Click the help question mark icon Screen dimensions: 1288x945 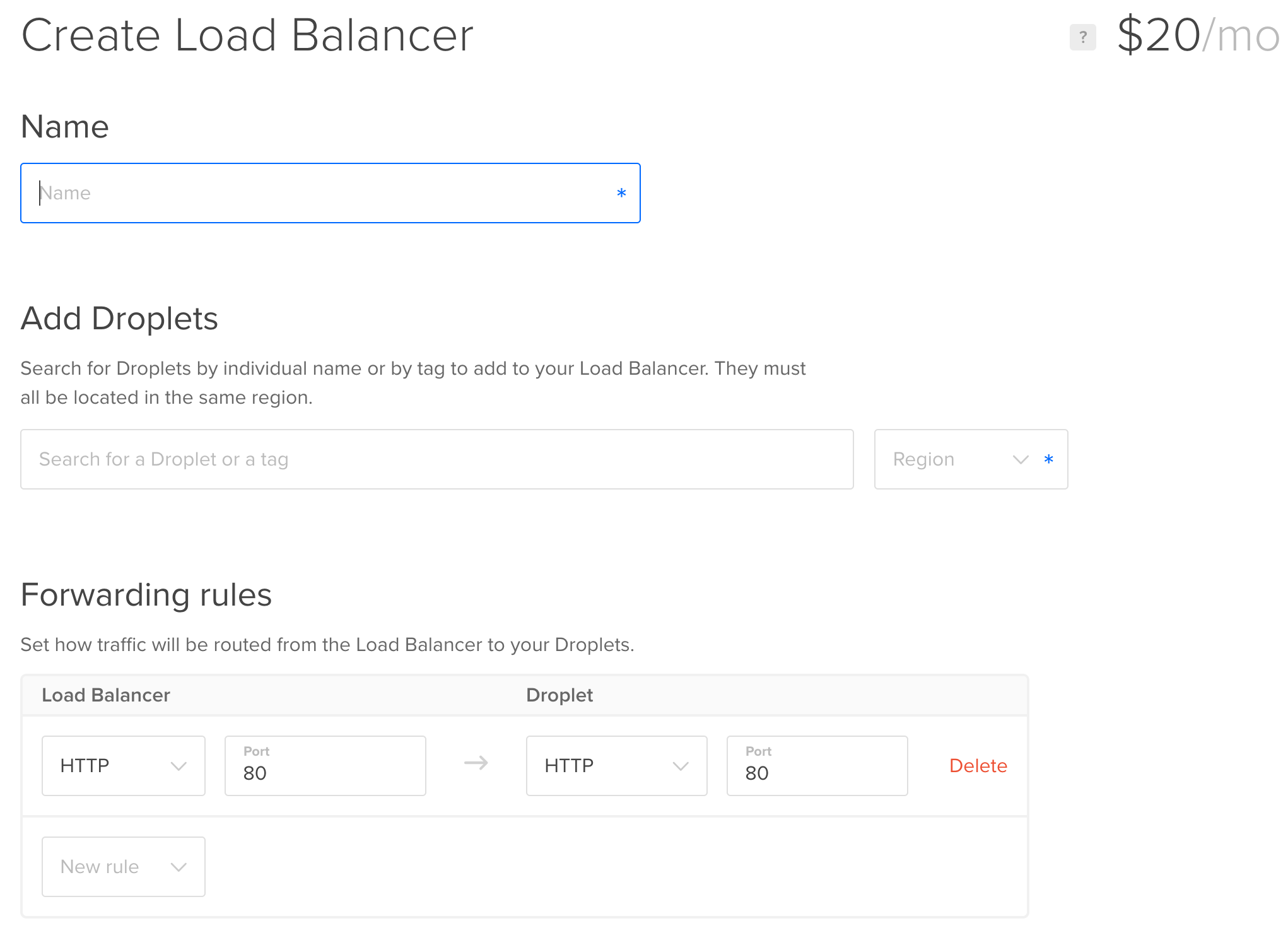point(1084,37)
